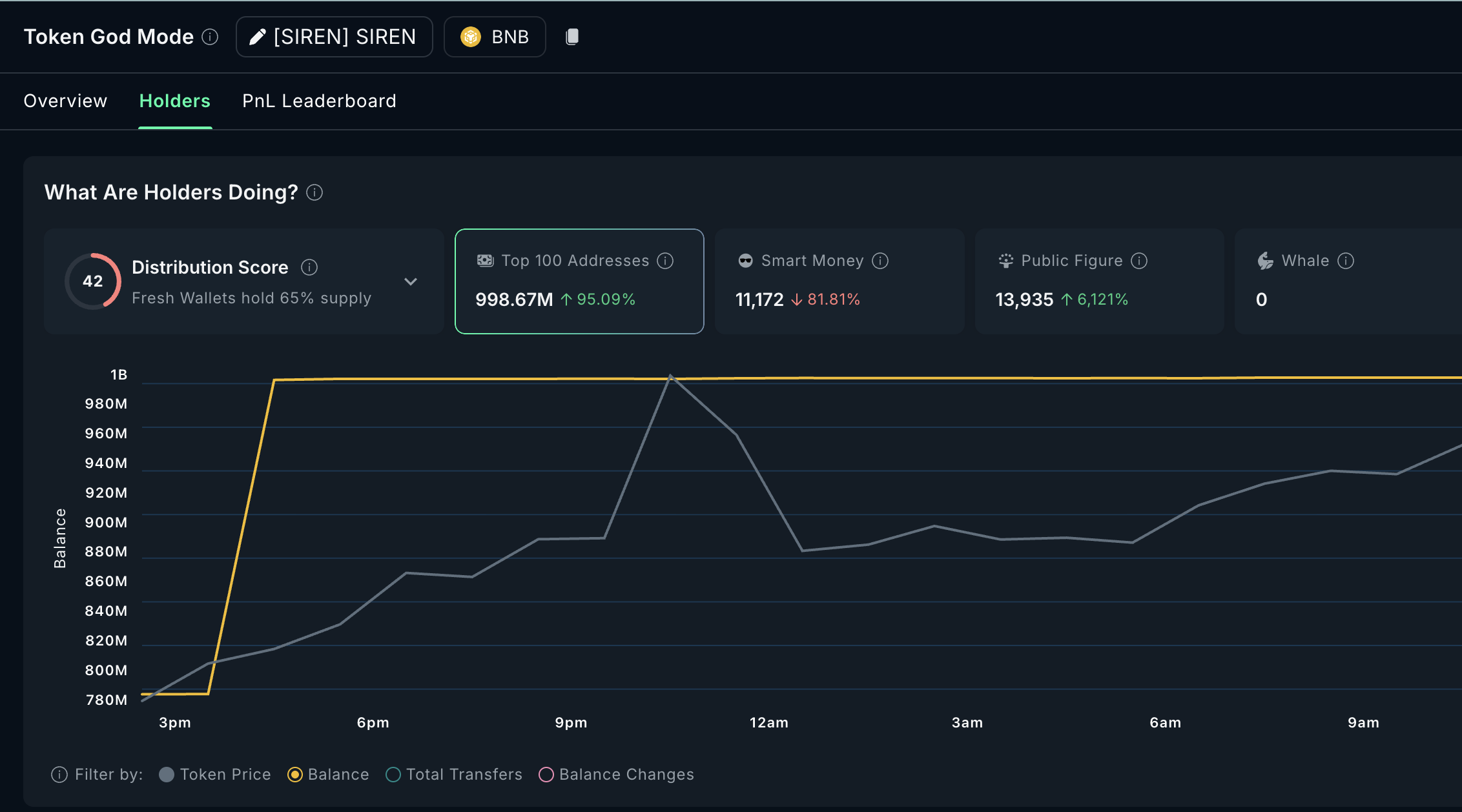1462x812 pixels.
Task: Enable the Balance Changes filter
Action: tap(546, 775)
